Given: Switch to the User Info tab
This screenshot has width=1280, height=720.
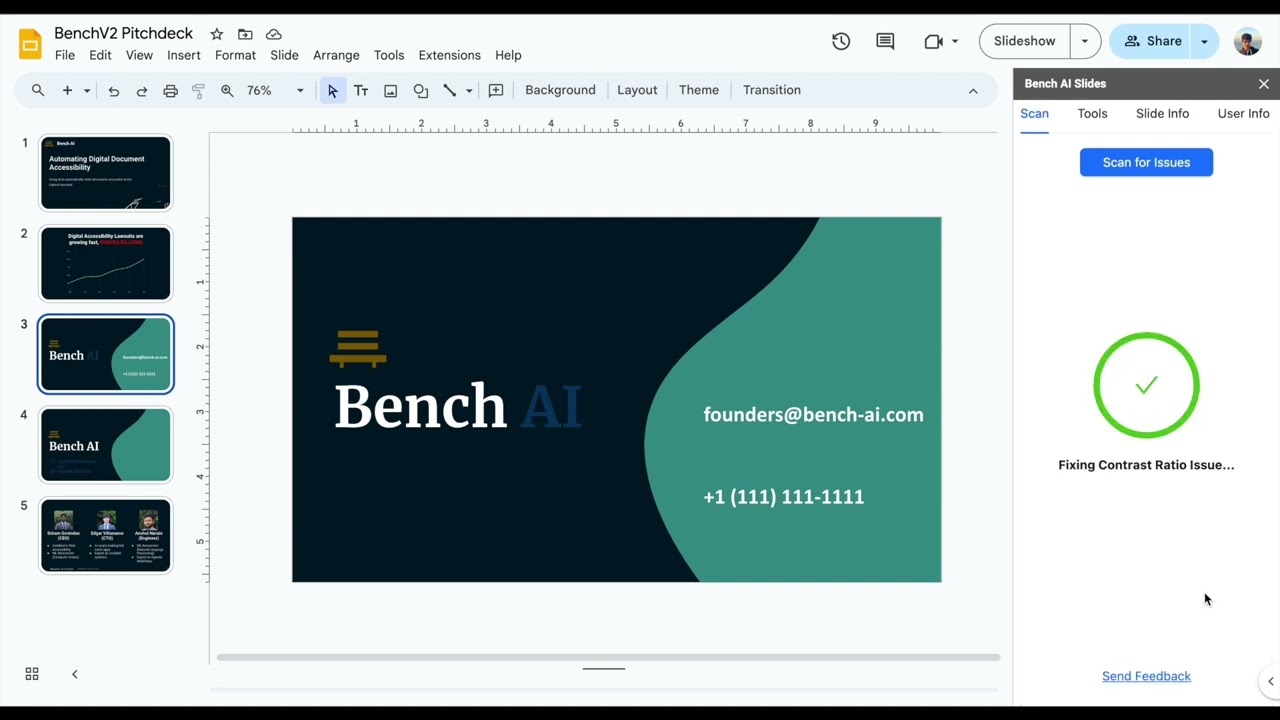Looking at the screenshot, I should click(x=1243, y=114).
